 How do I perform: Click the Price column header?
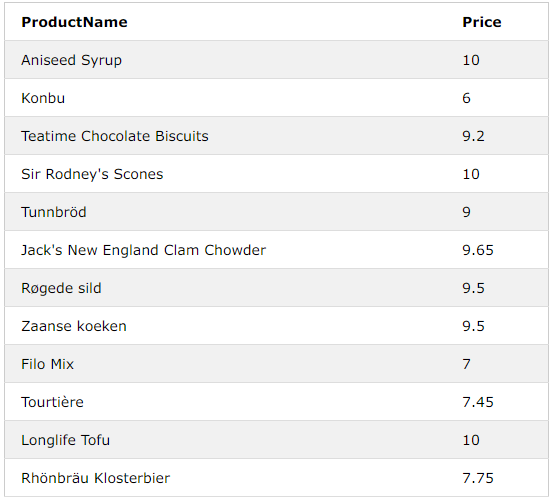point(482,22)
